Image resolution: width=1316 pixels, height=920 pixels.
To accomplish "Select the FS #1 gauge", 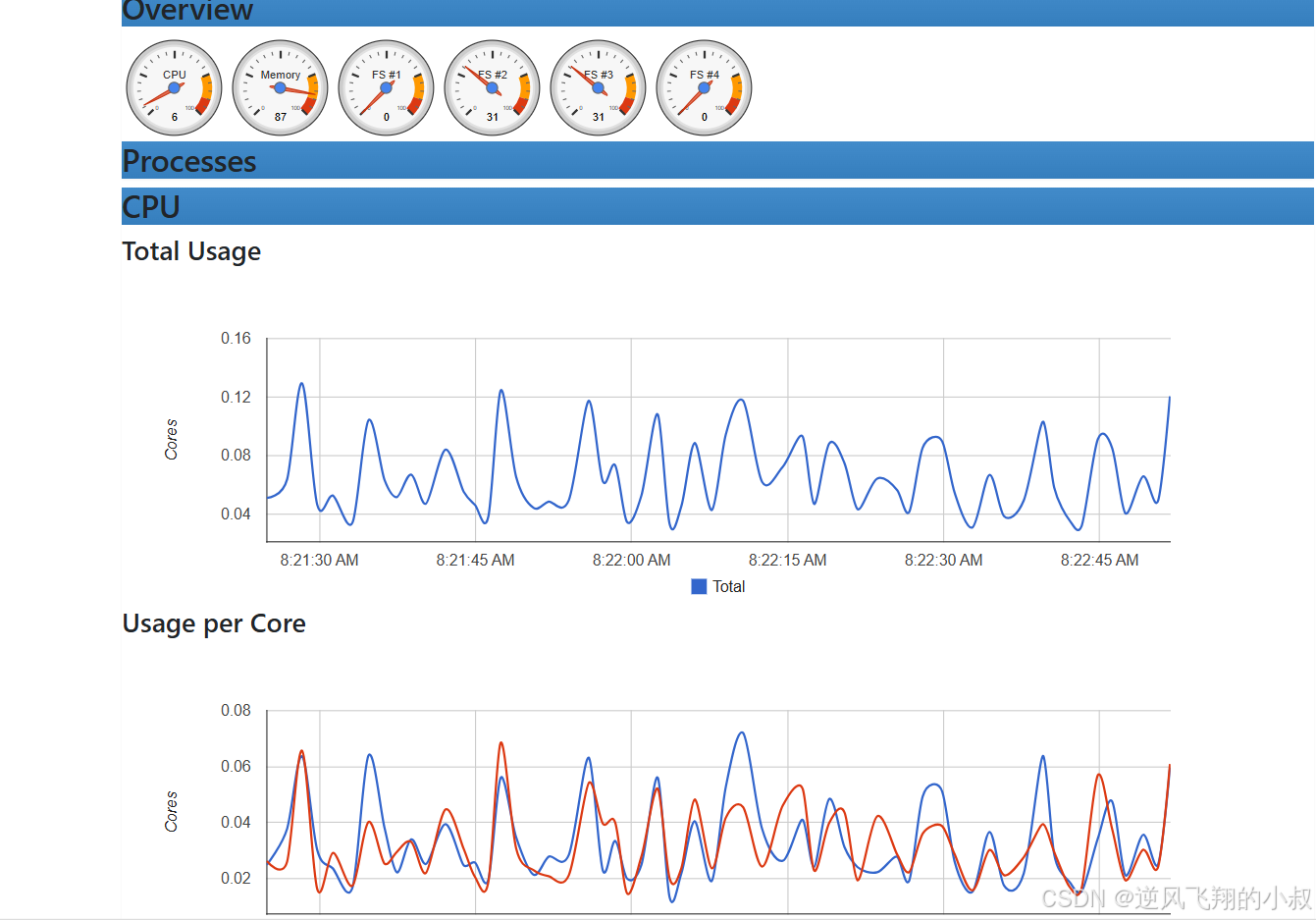I will point(387,87).
